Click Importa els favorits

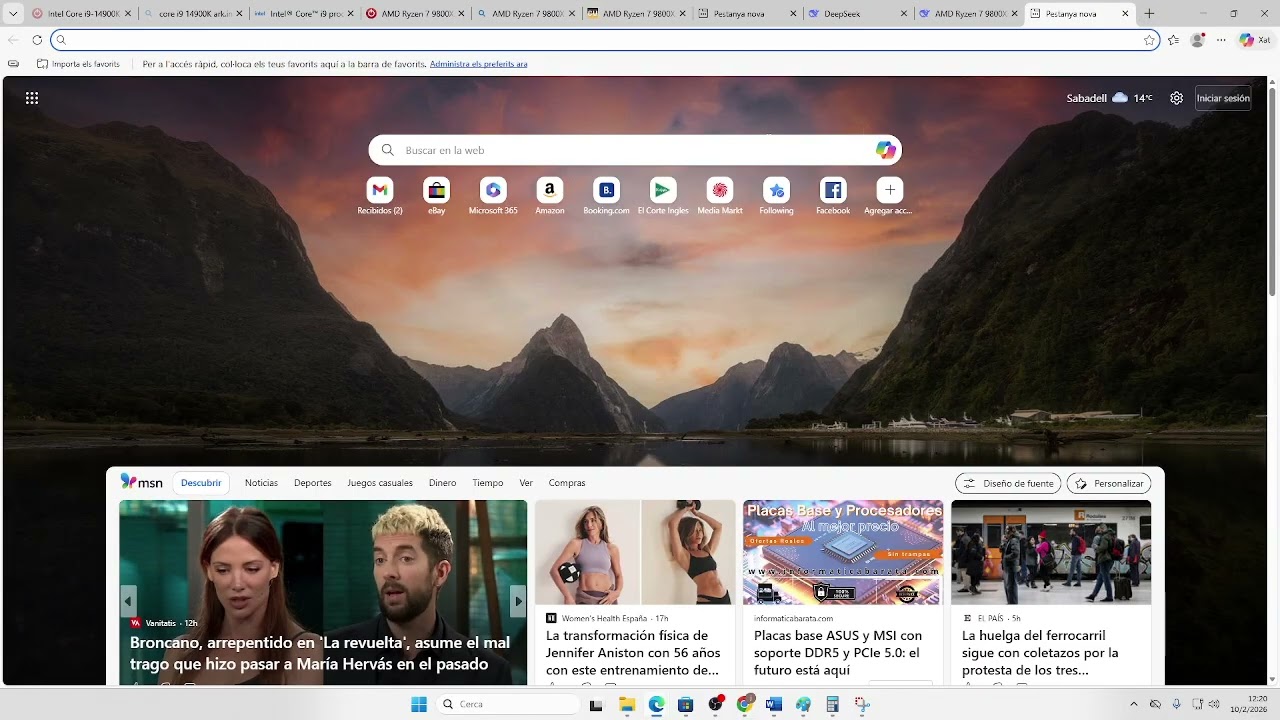click(78, 64)
